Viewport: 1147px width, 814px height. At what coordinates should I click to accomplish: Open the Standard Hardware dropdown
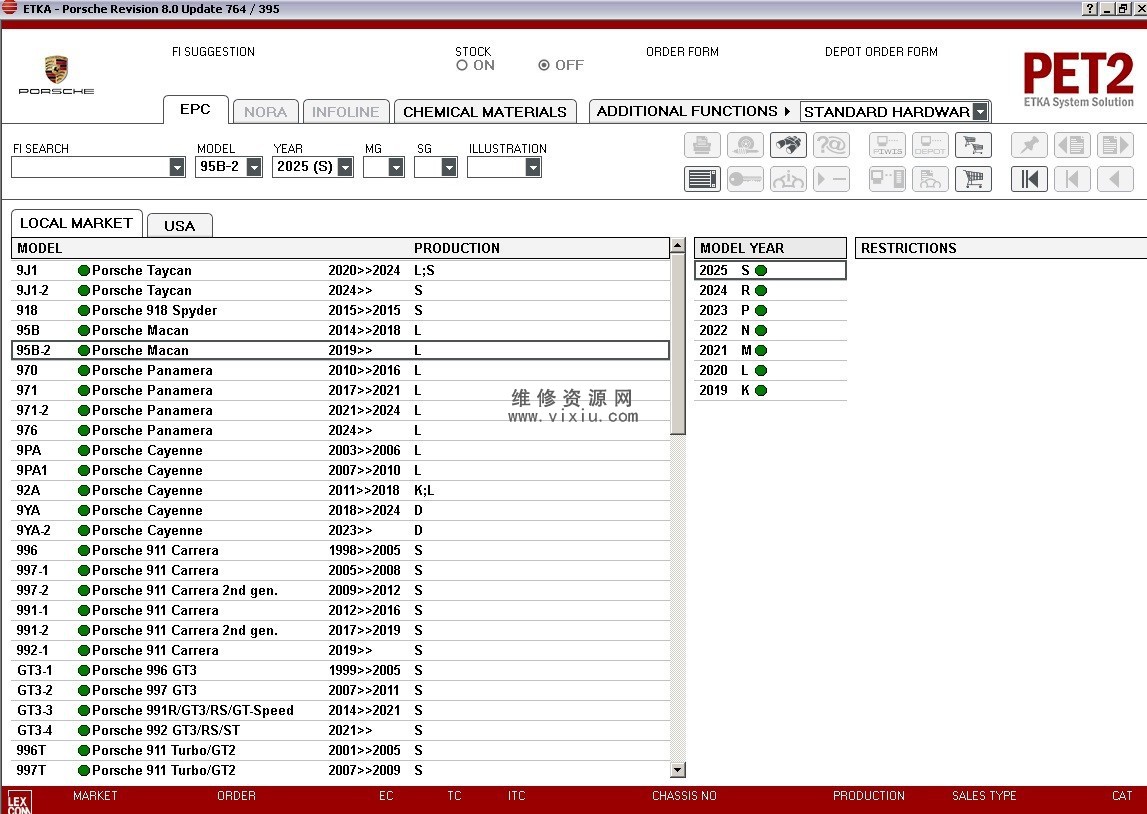click(979, 112)
